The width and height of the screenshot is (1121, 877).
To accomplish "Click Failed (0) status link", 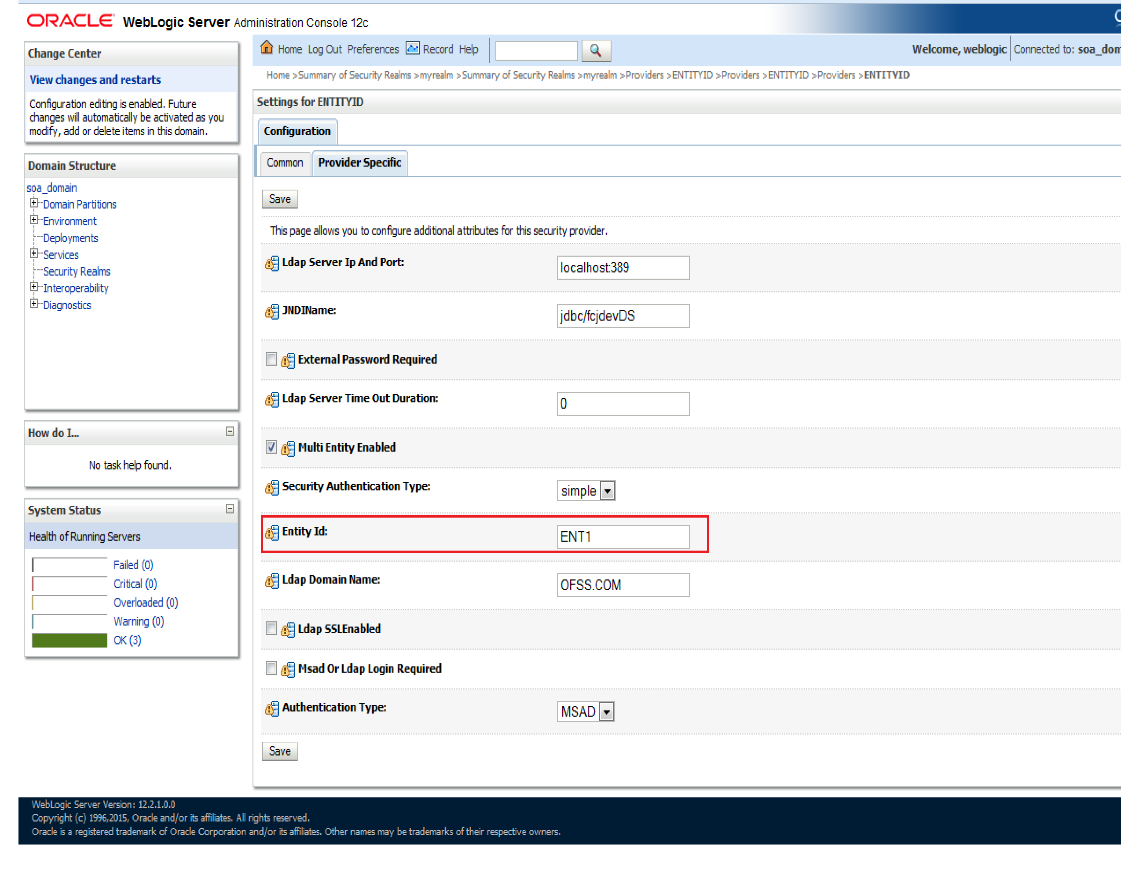I will pyautogui.click(x=133, y=565).
